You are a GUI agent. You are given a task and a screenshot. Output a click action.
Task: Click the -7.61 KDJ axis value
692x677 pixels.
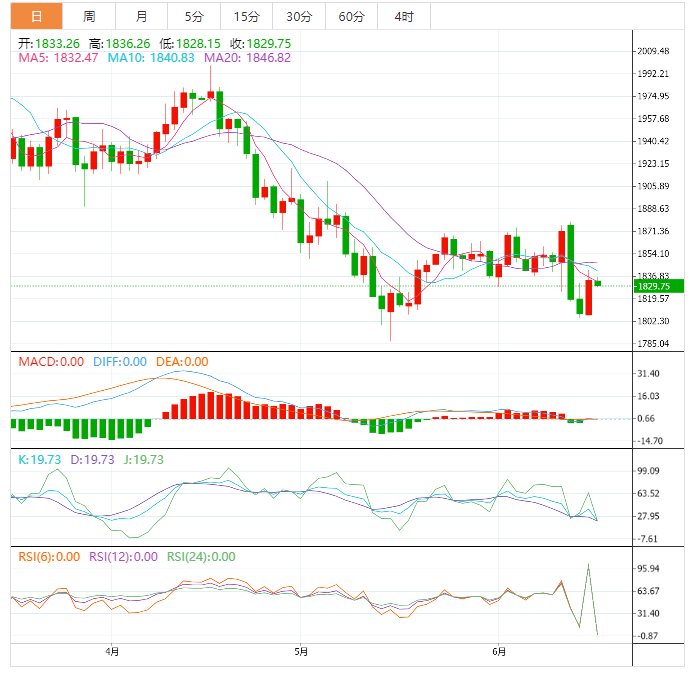pos(647,539)
